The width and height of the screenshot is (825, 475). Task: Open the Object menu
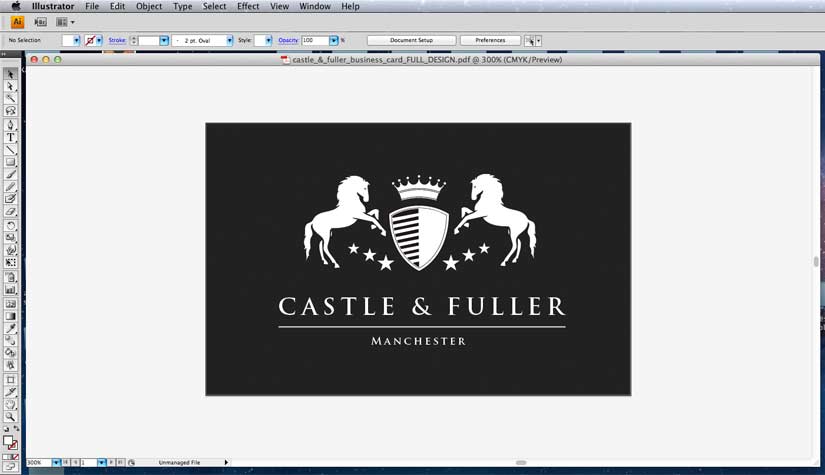(149, 6)
